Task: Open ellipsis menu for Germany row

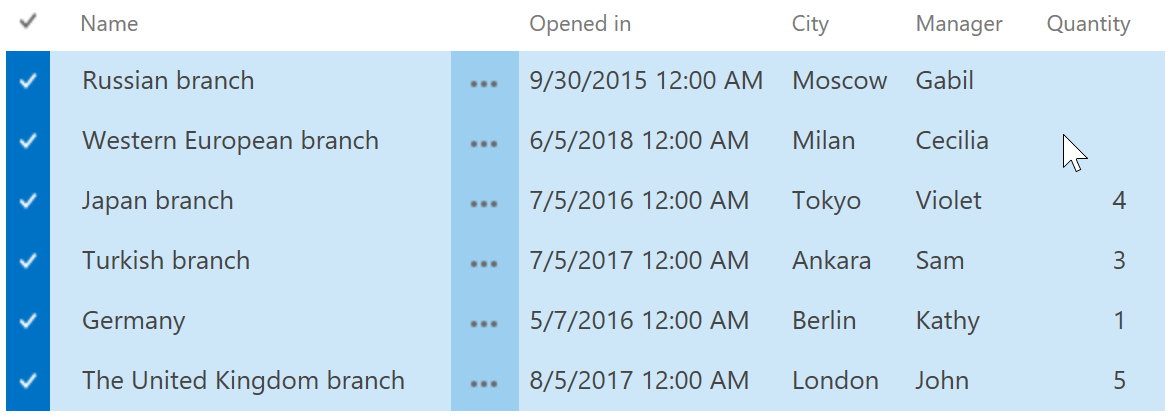Action: pyautogui.click(x=484, y=321)
